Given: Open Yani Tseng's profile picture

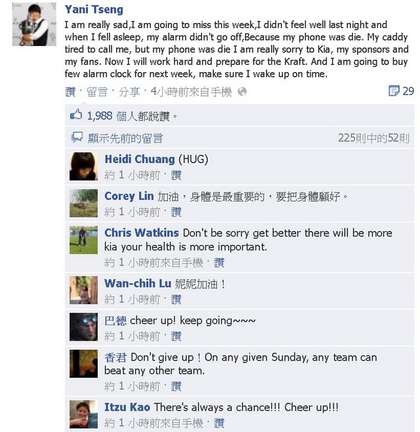Looking at the screenshot, I should tap(34, 24).
